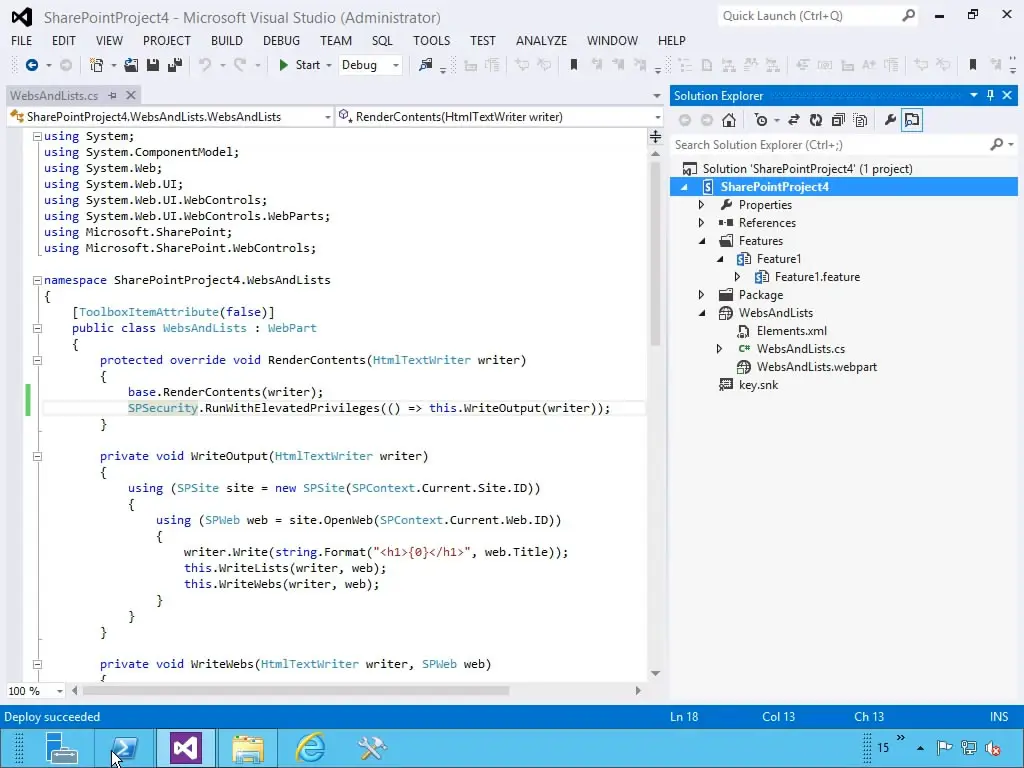Screen dimensions: 1024x768
Task: Open Properties via the wrench icon
Action: [x=889, y=120]
